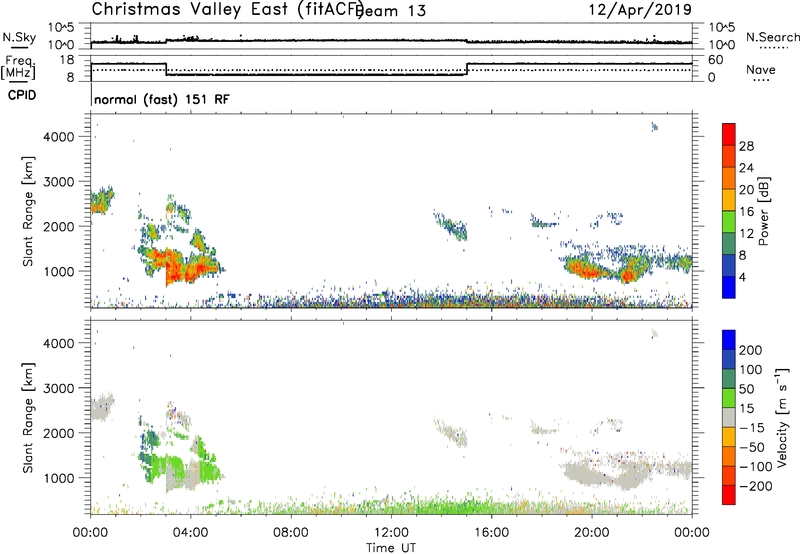Pick the yellow 16–20 dB power colorbar segment
The width and height of the screenshot is (800, 554).
click(729, 200)
